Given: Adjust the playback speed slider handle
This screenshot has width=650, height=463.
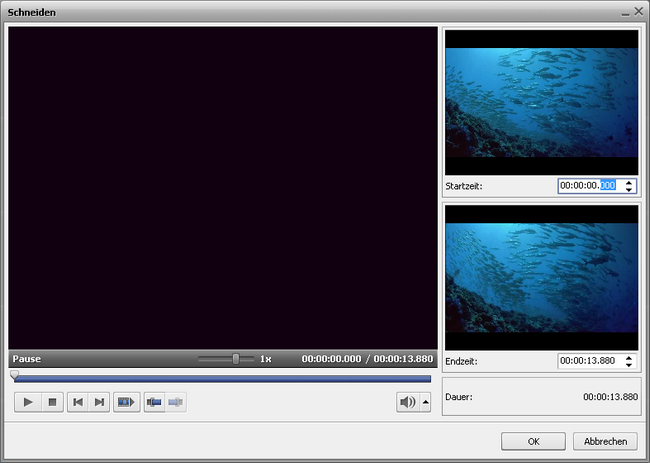Looking at the screenshot, I should [x=235, y=359].
